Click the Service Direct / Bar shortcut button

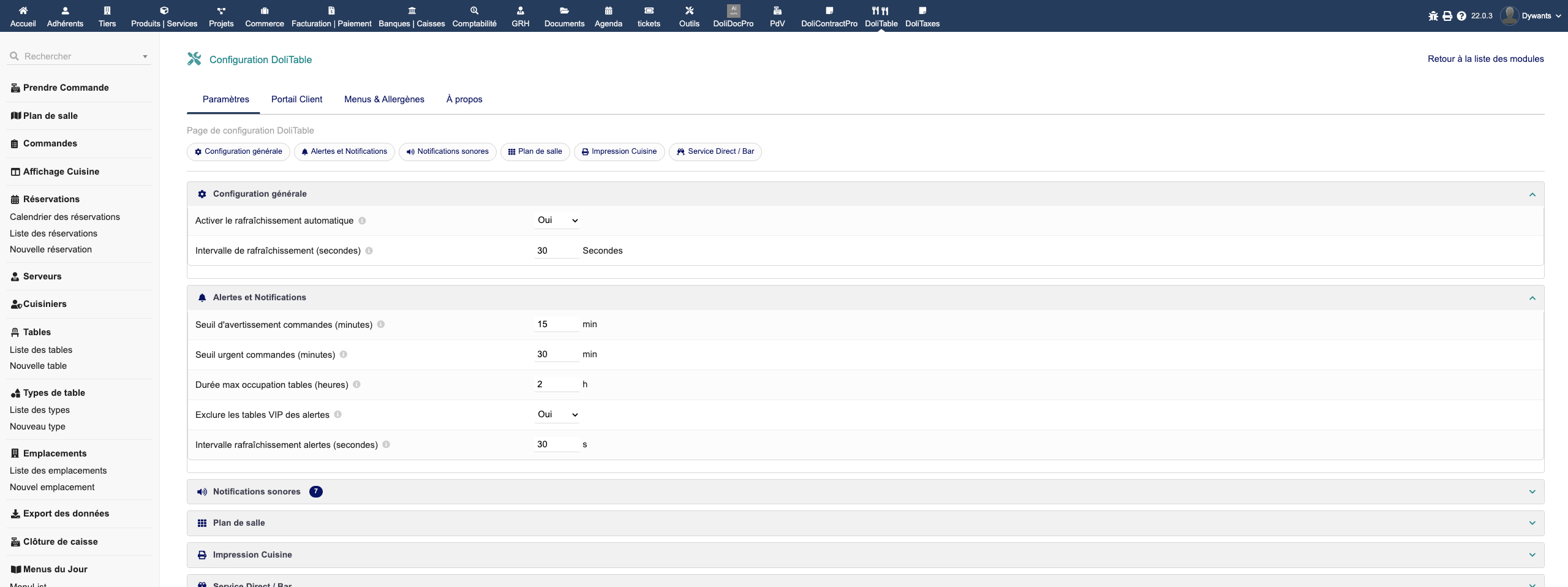click(715, 151)
